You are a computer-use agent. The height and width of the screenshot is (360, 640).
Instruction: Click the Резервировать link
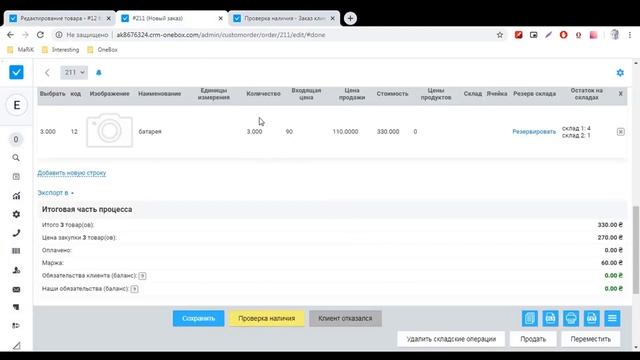coord(534,131)
